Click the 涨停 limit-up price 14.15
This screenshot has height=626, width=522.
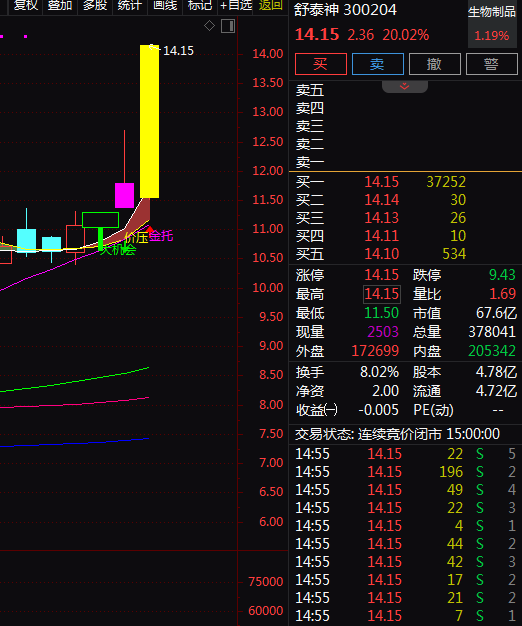pyautogui.click(x=382, y=275)
